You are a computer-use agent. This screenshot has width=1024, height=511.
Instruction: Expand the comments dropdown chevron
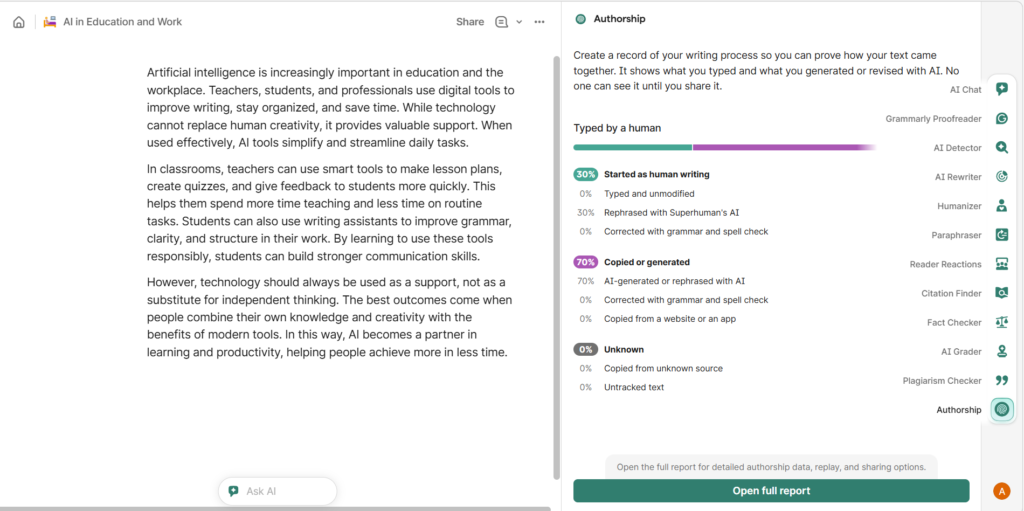519,22
